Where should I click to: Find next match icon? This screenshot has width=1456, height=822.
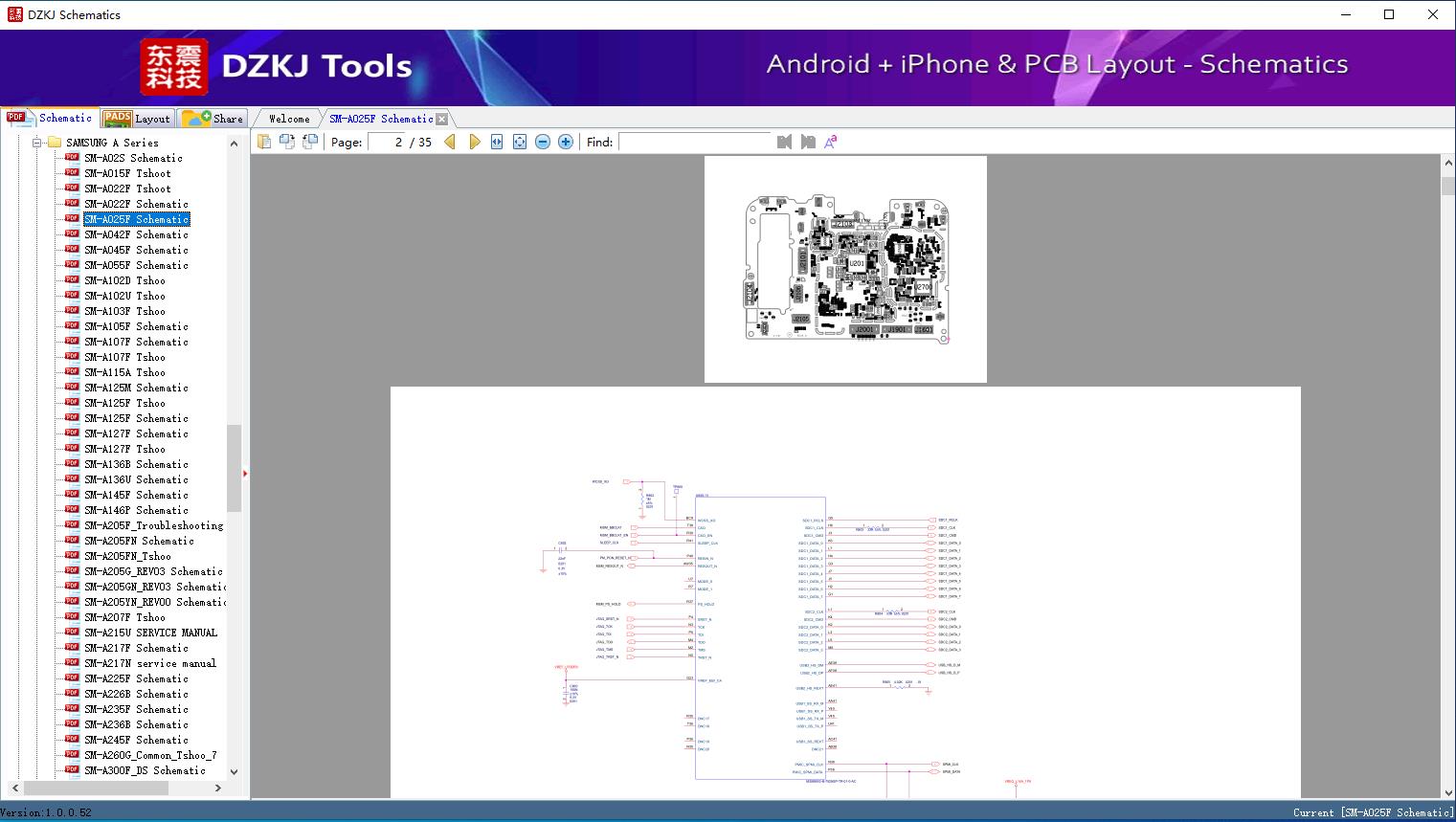point(808,142)
